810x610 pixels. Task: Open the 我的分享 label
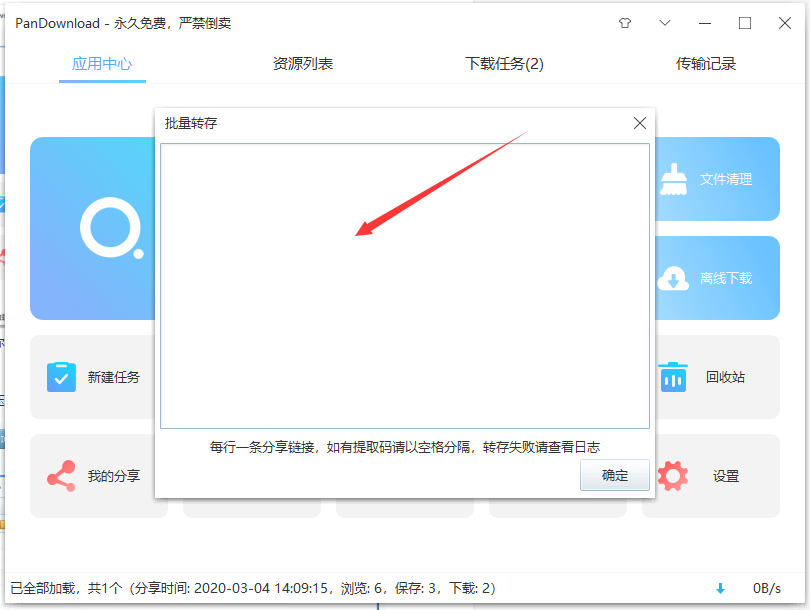[114, 476]
